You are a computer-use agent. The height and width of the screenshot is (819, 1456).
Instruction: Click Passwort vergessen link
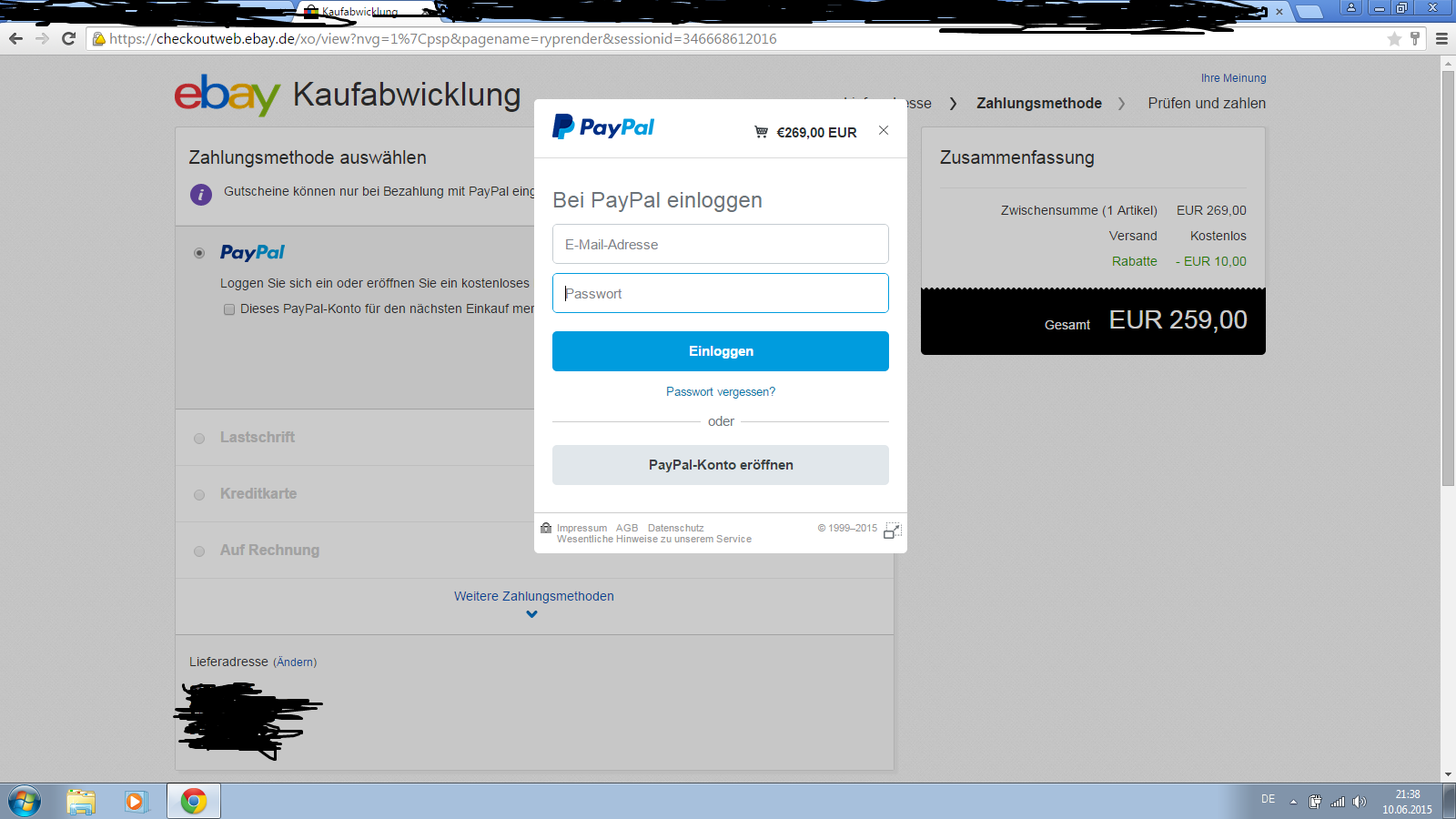click(x=720, y=392)
